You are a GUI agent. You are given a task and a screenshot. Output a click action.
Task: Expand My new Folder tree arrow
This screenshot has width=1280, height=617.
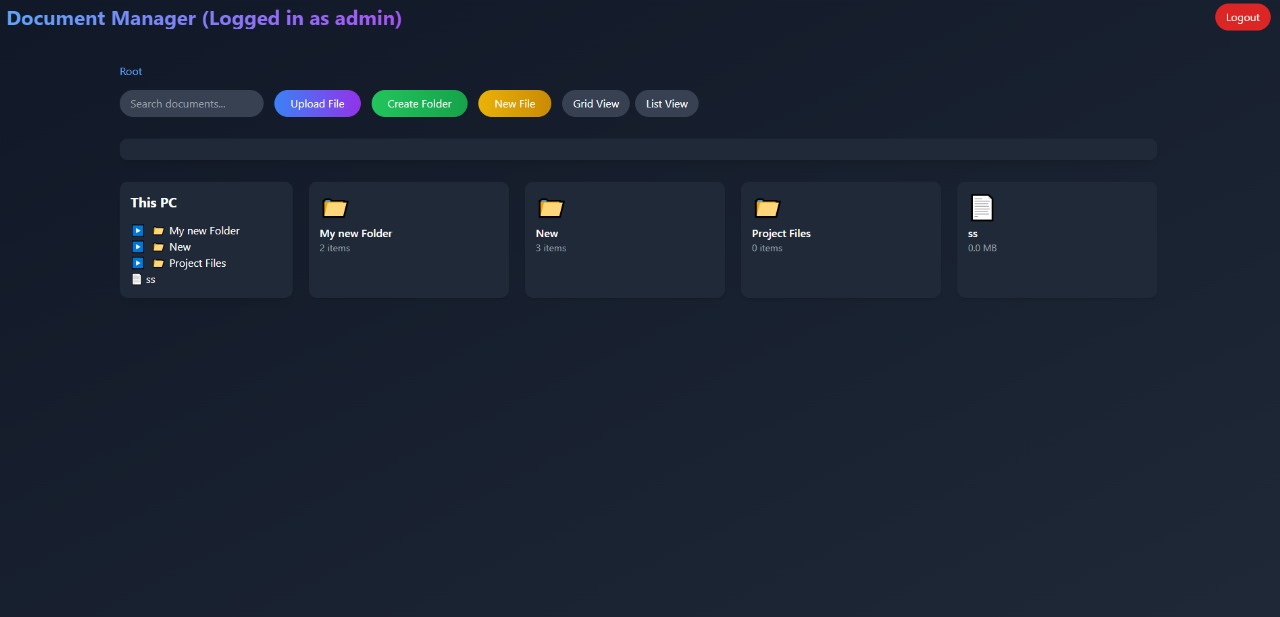(138, 231)
